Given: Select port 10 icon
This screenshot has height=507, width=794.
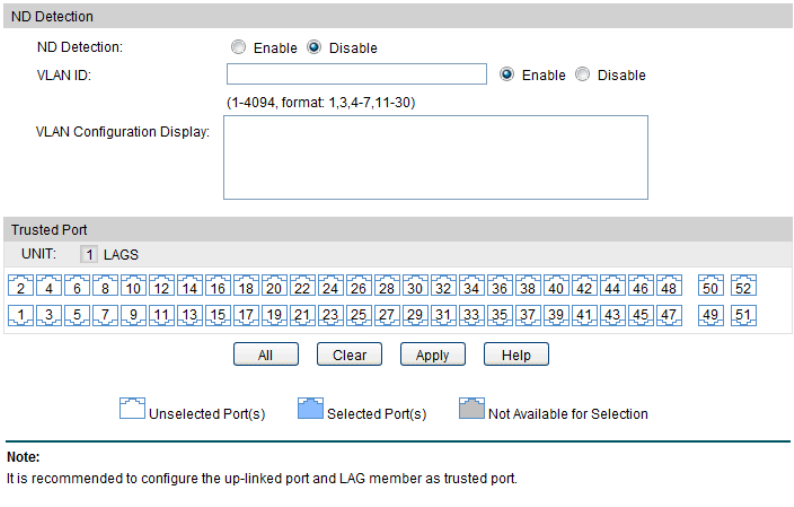Looking at the screenshot, I should (134, 286).
